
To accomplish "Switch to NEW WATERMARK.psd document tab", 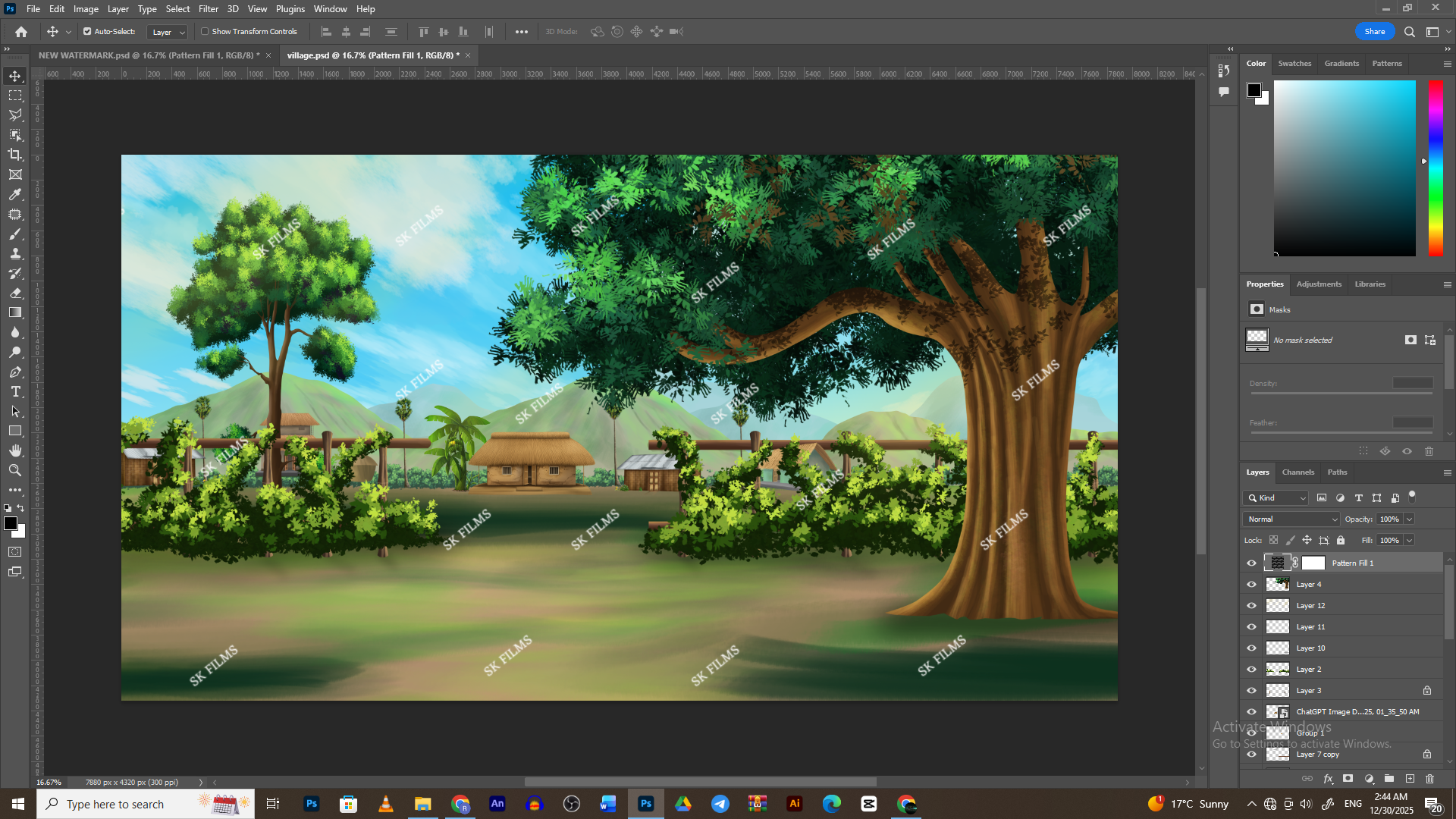I will pos(148,55).
